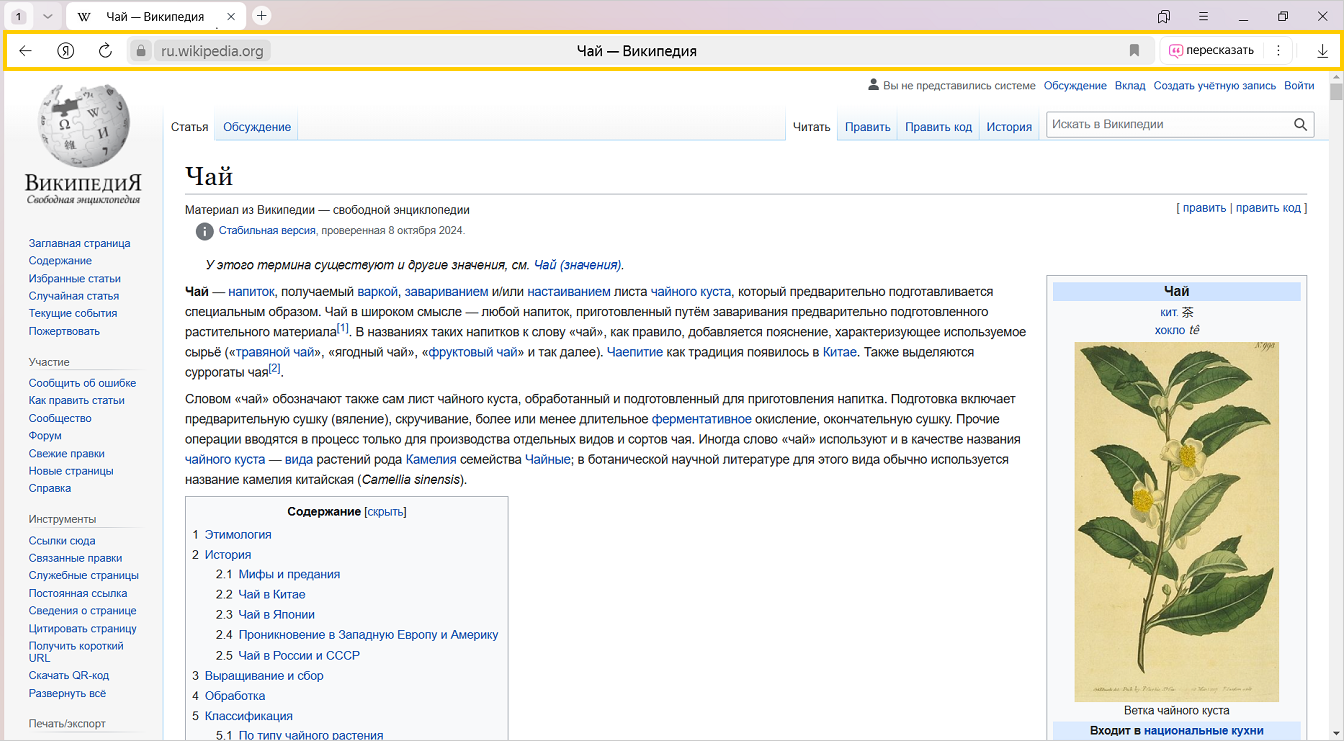
Task: Open the downloads arrow icon
Action: 1322,51
